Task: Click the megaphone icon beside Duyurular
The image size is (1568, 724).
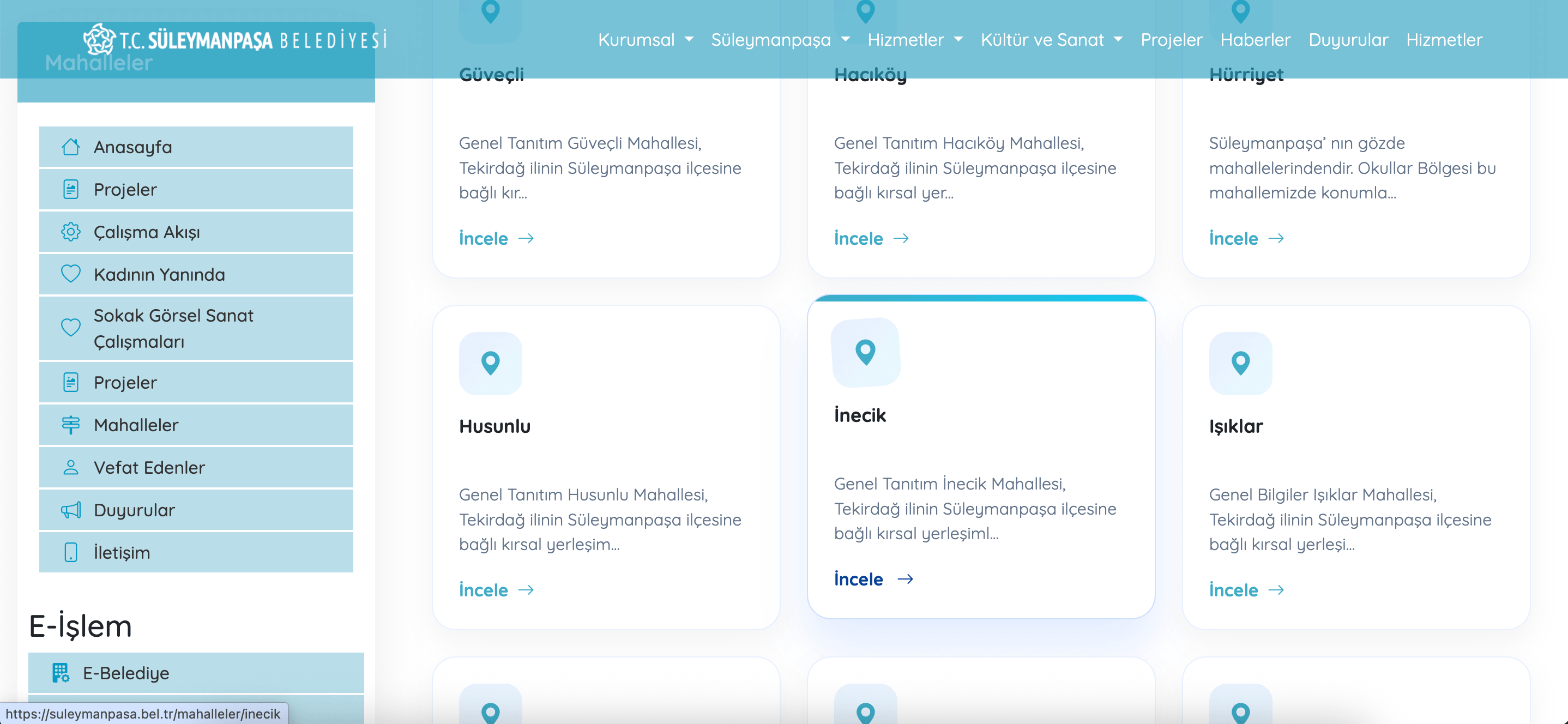Action: [x=71, y=510]
